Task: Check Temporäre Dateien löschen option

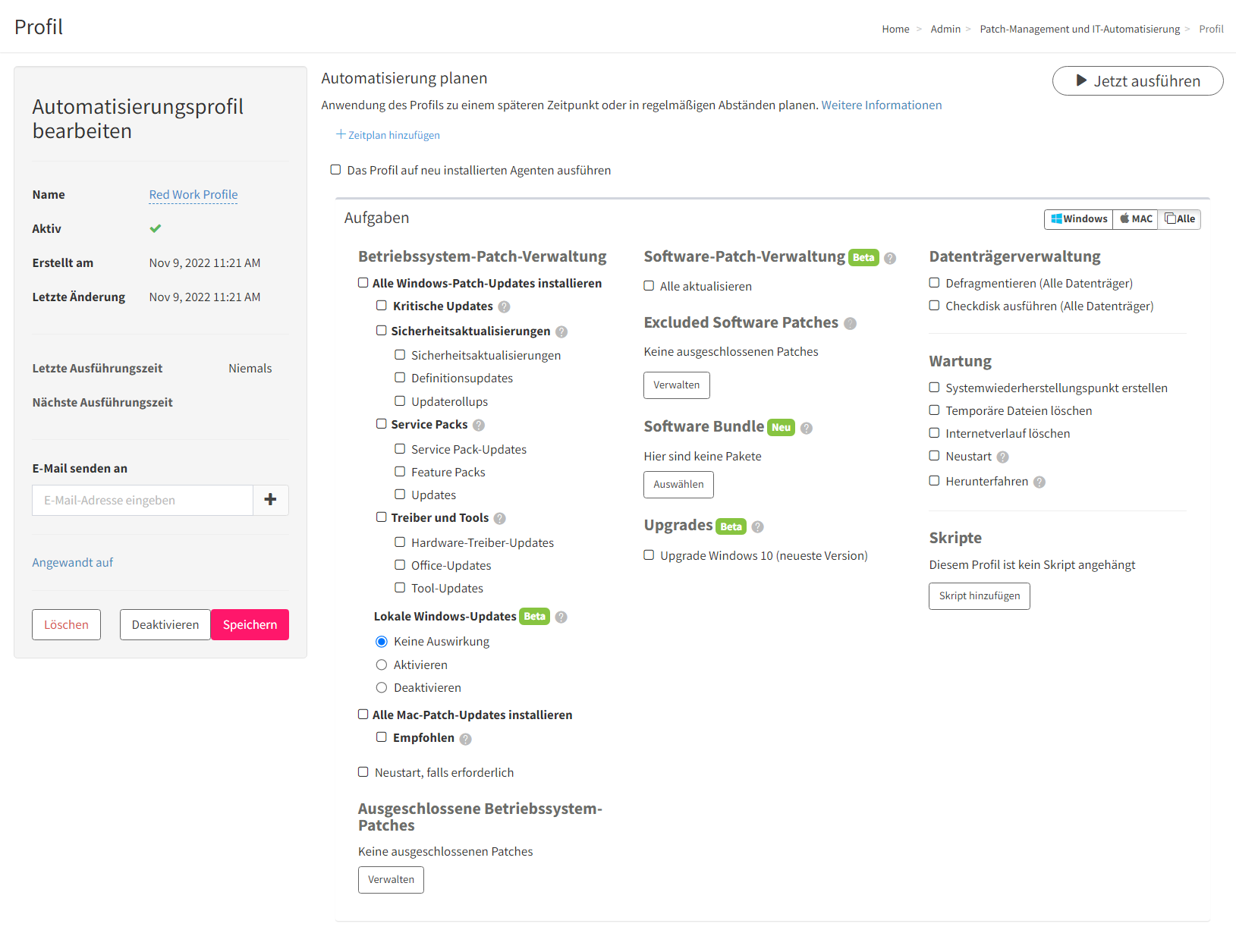Action: coord(935,410)
